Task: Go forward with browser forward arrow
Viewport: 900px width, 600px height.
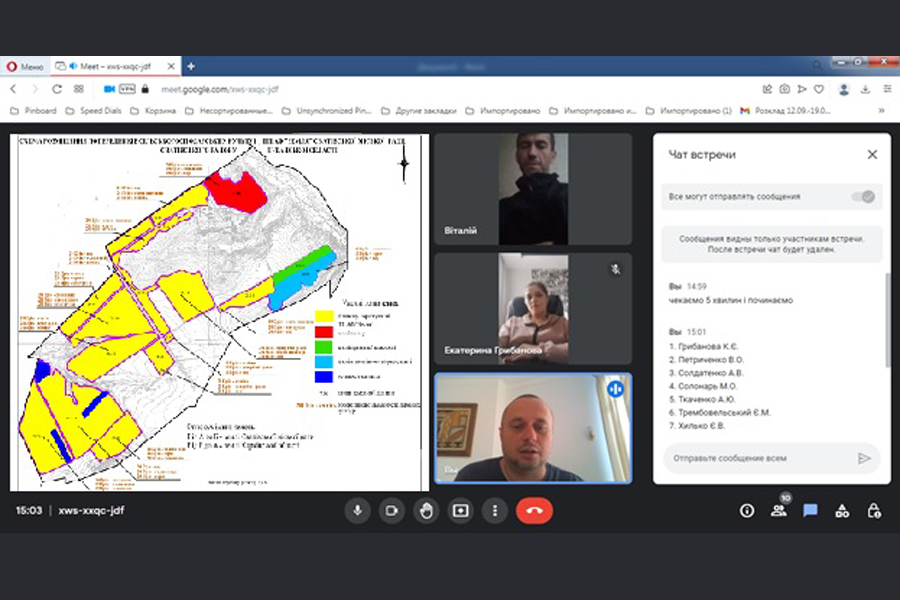Action: (x=34, y=89)
